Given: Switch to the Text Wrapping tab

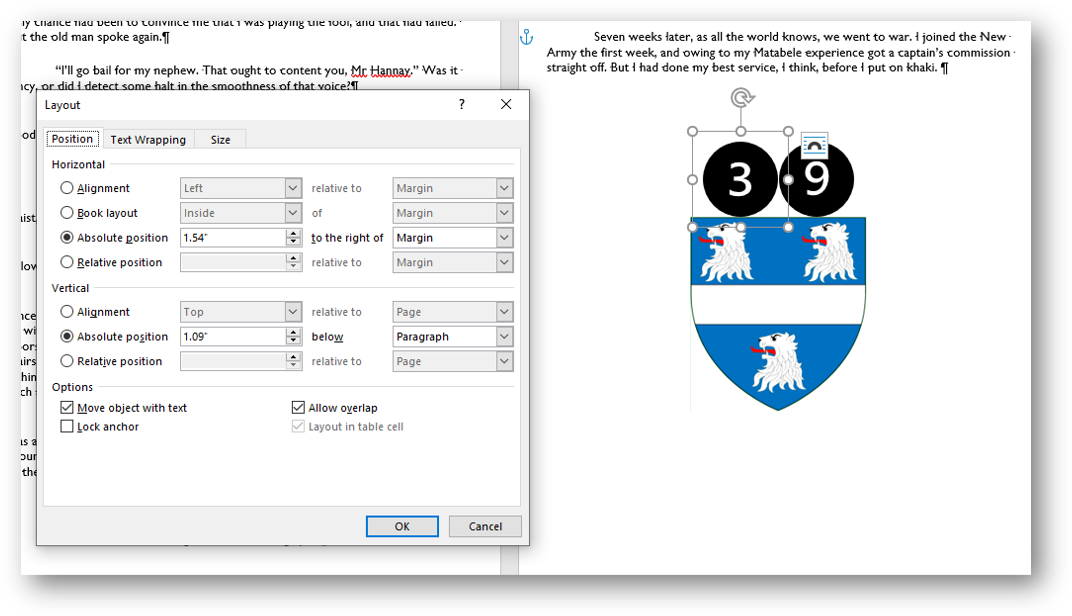Looking at the screenshot, I should 148,140.
